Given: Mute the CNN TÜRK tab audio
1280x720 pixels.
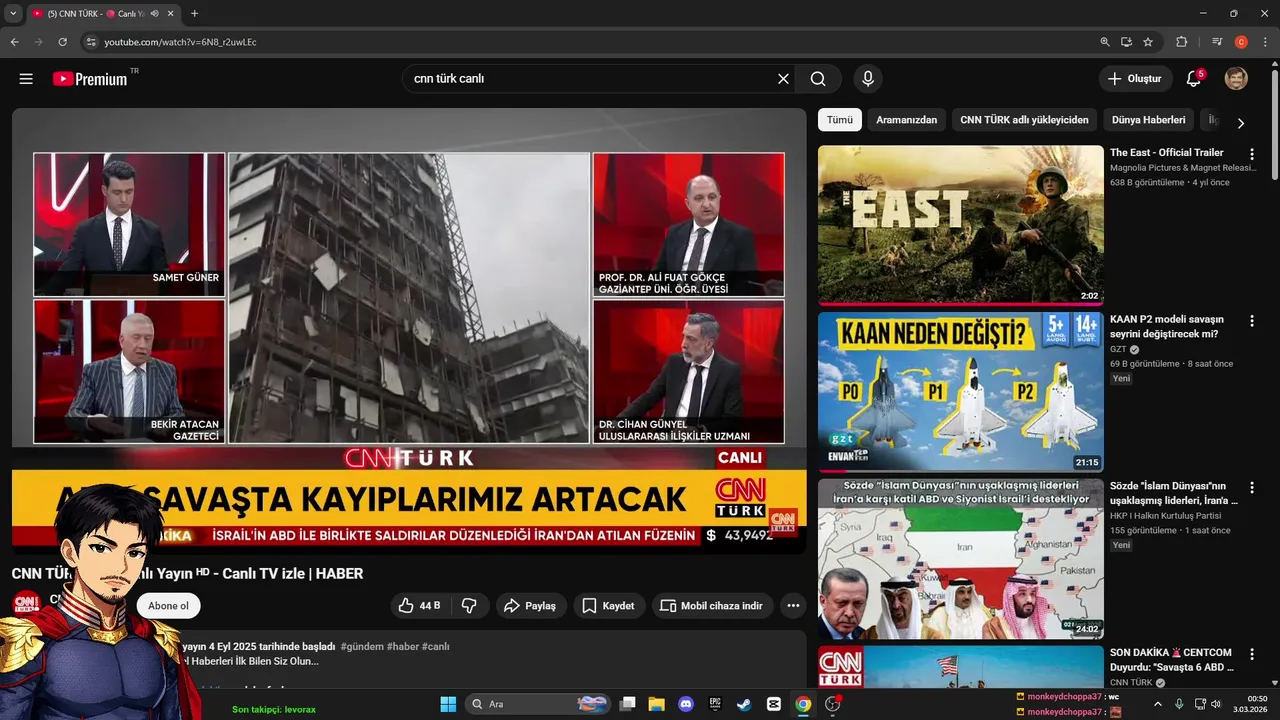Looking at the screenshot, I should [154, 14].
